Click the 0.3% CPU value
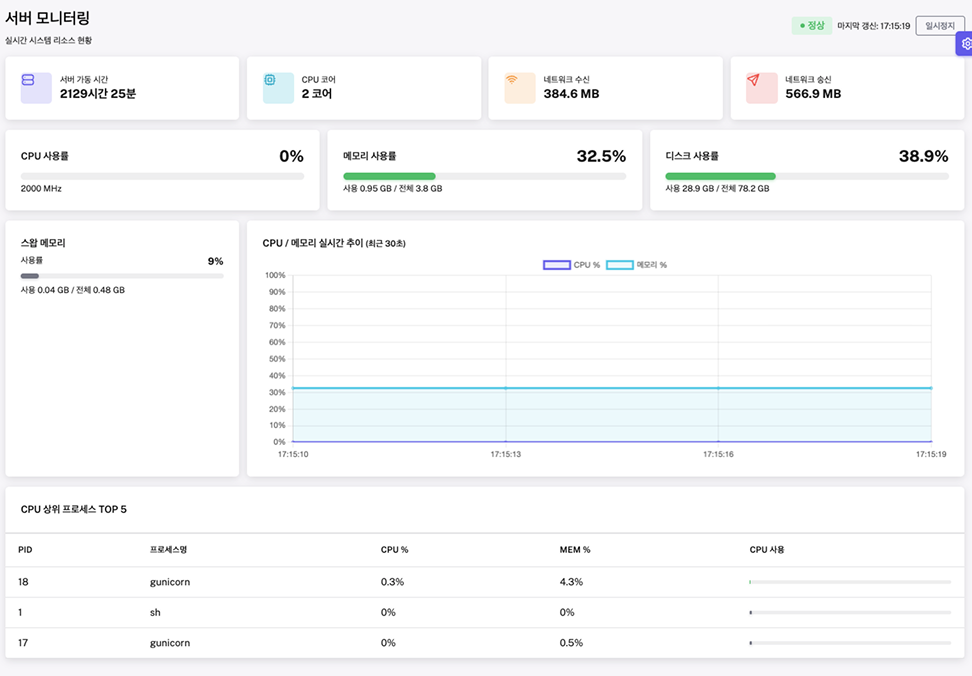The image size is (972, 676). tap(392, 582)
